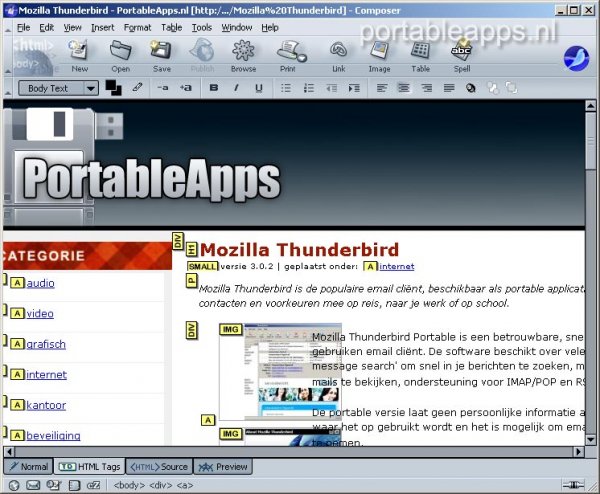Switch to the Normal edit mode tab
This screenshot has width=600, height=494.
click(x=29, y=466)
